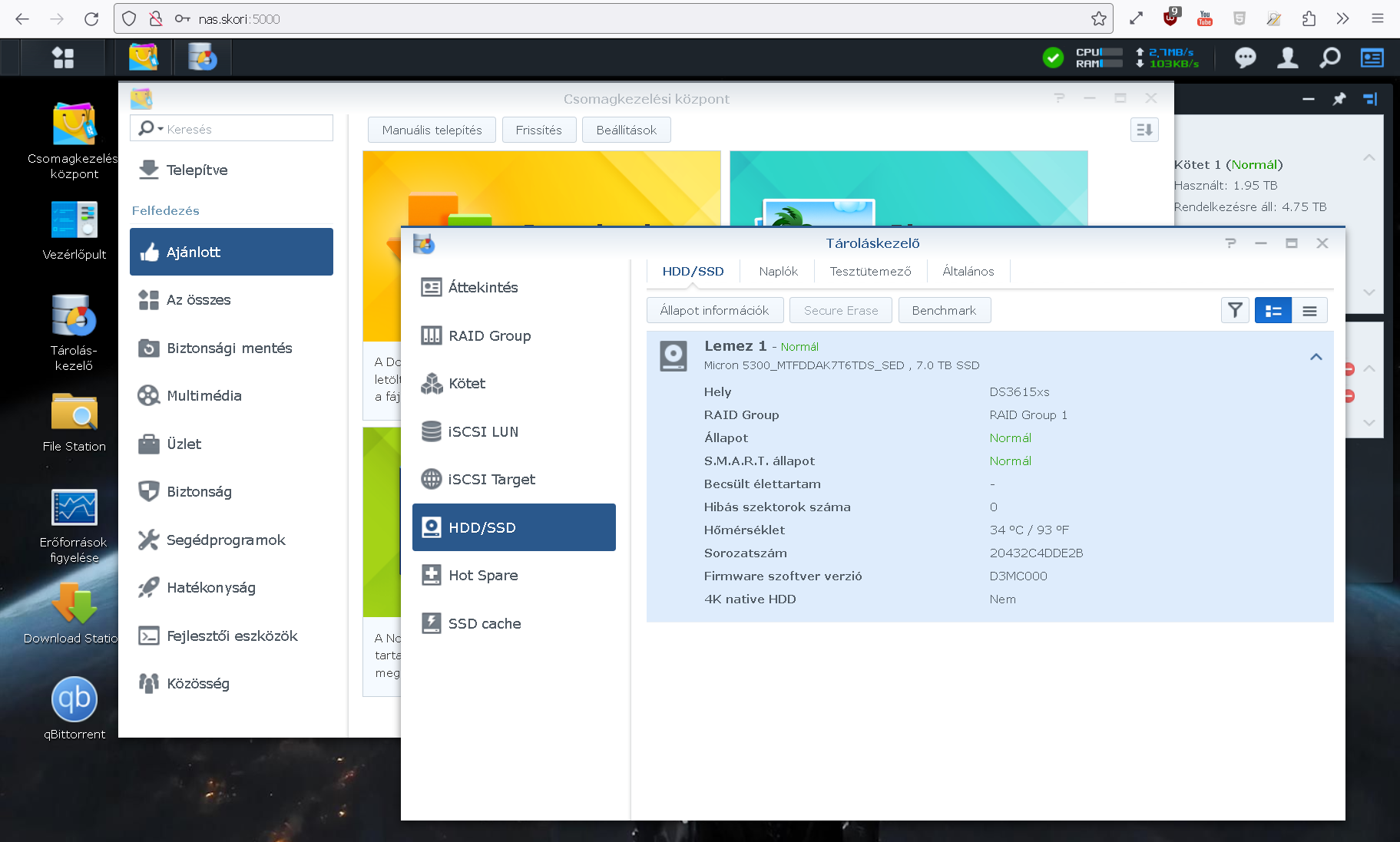Click the Állapot információk button
The width and height of the screenshot is (1400, 842).
[x=714, y=310]
